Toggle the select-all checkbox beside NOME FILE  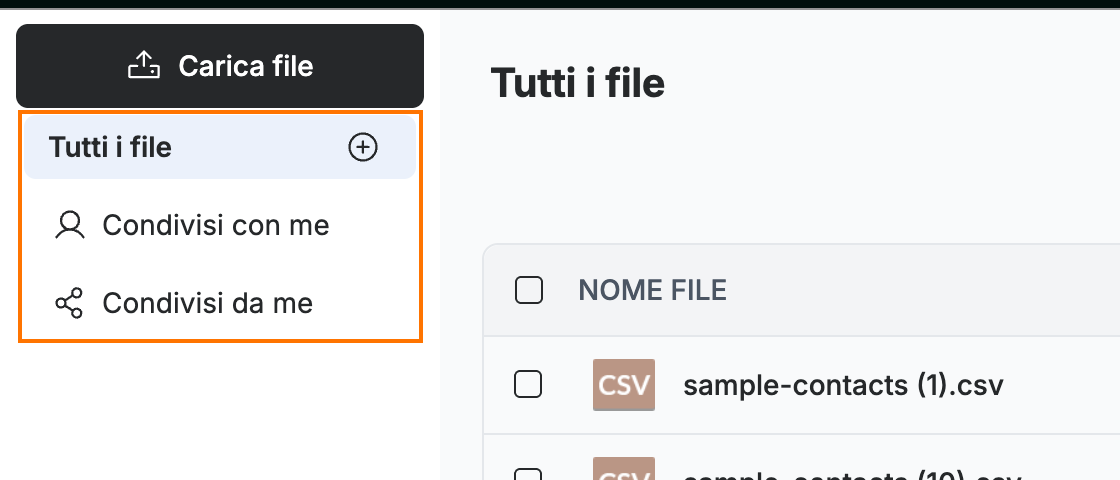coord(529,290)
